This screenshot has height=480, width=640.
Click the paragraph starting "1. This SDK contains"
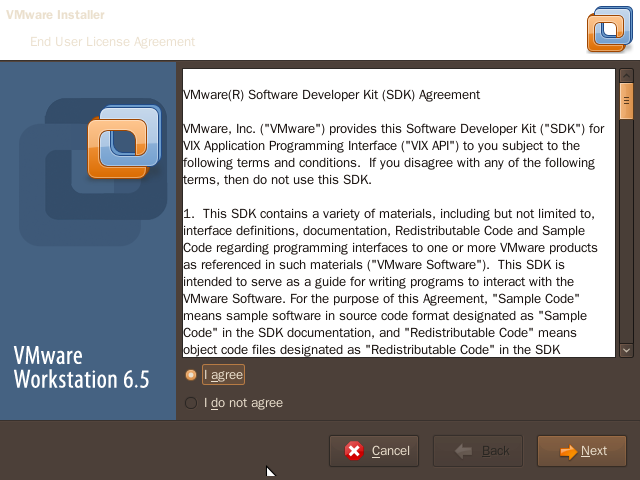tap(390, 282)
